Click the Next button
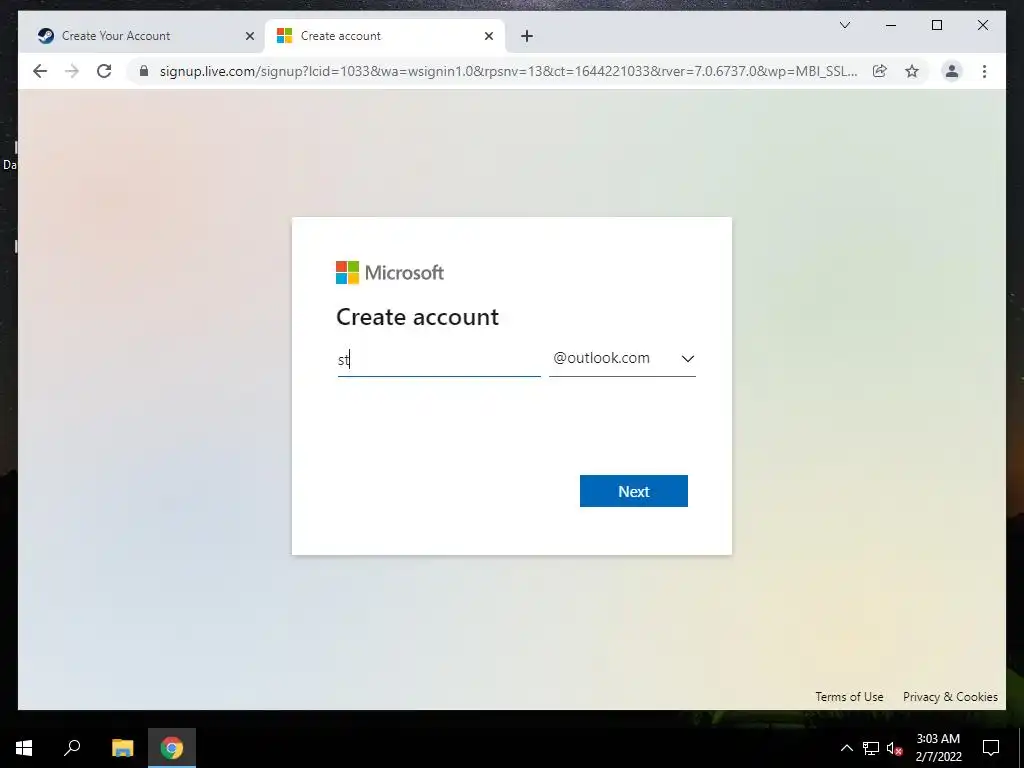This screenshot has width=1024, height=768. coord(633,491)
